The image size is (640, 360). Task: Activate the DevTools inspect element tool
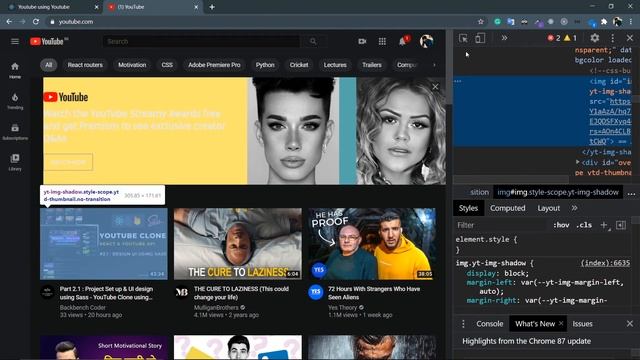pyautogui.click(x=463, y=38)
